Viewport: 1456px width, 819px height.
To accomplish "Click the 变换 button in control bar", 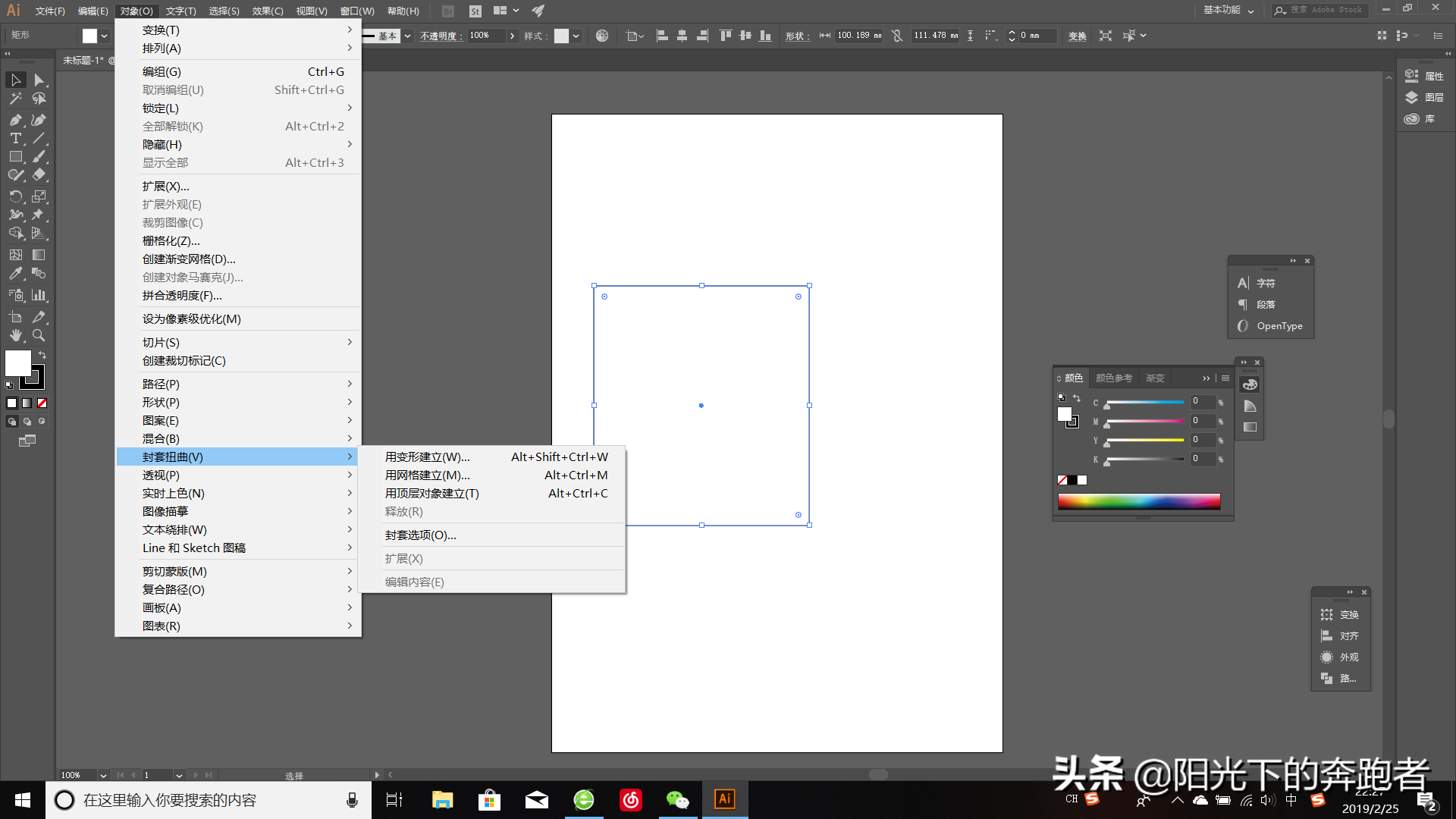I will coord(1078,36).
